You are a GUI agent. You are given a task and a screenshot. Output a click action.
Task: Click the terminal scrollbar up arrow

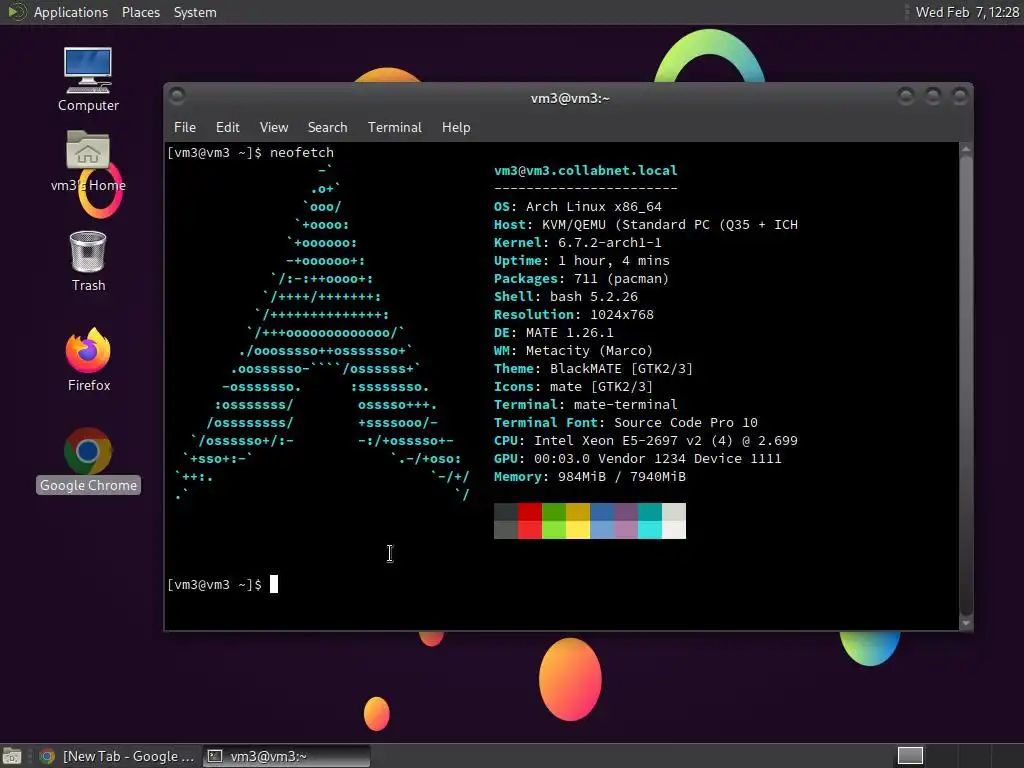tap(966, 150)
